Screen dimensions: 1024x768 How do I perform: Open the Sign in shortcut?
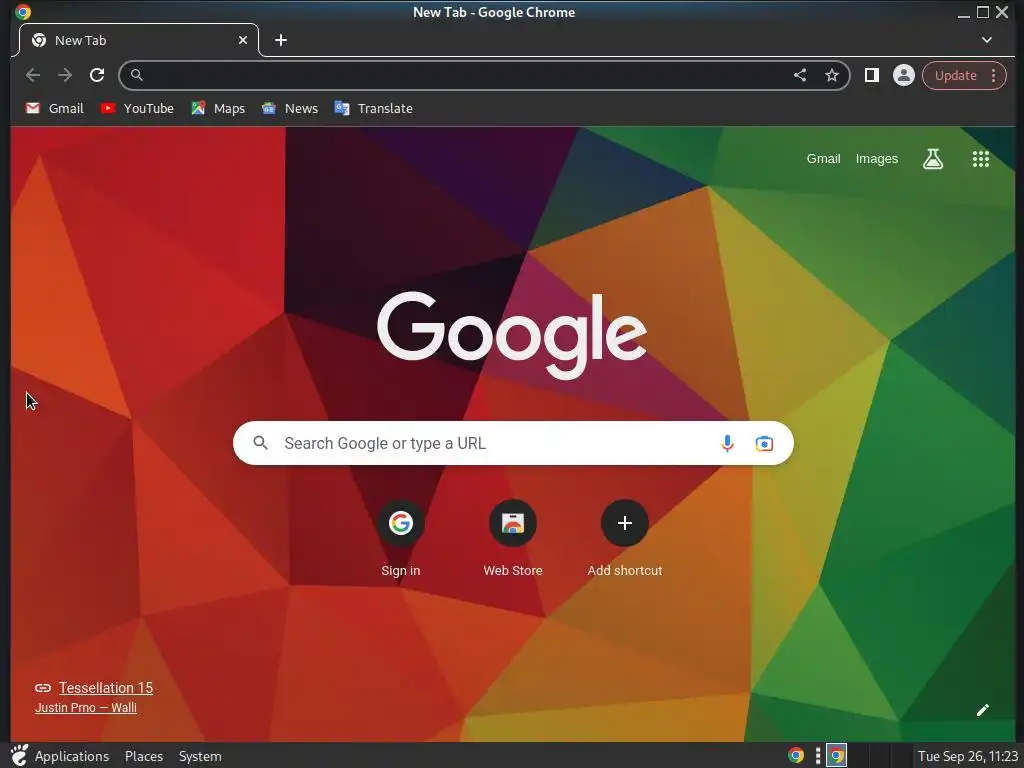click(400, 539)
